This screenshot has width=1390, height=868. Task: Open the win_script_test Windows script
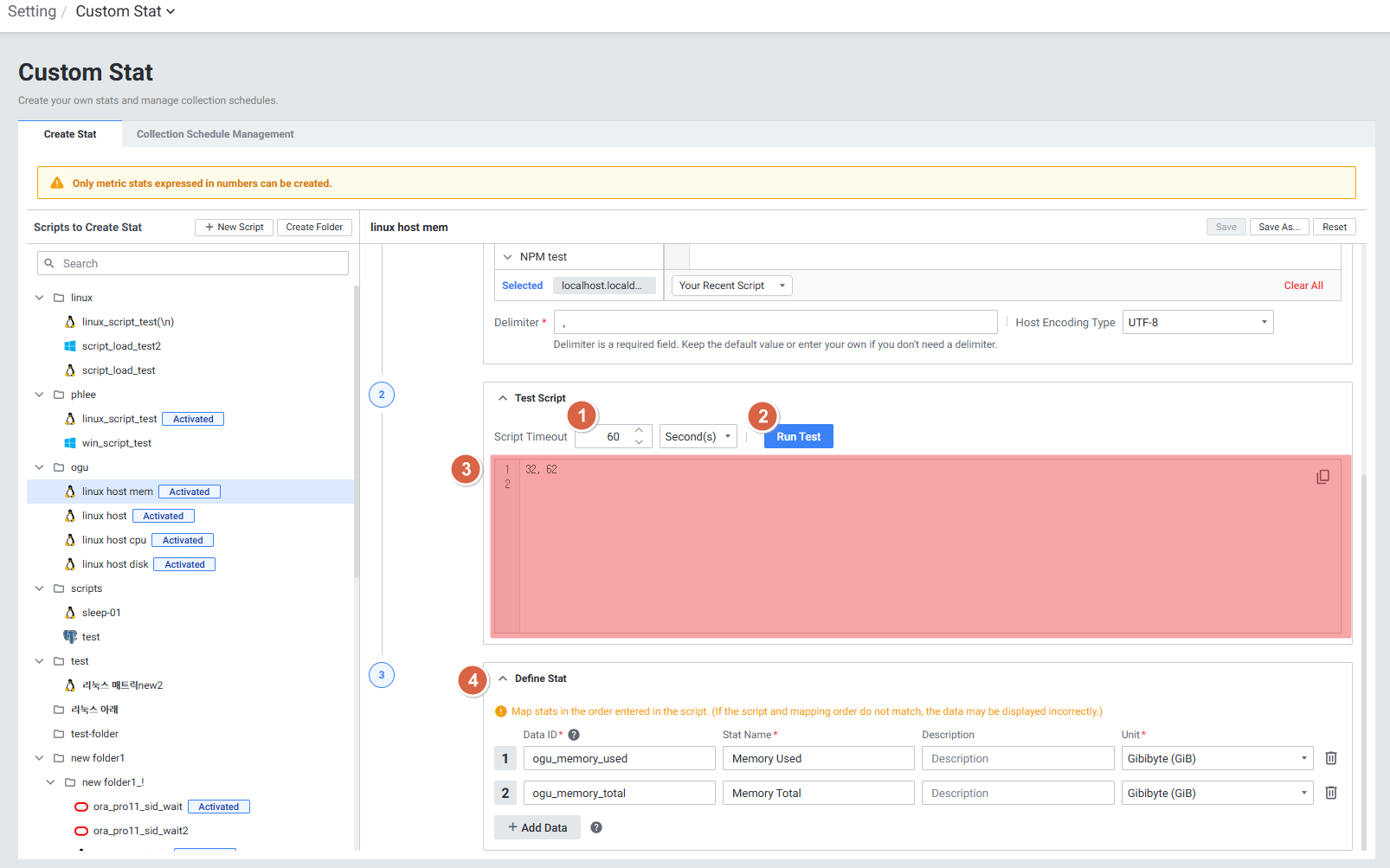click(116, 443)
